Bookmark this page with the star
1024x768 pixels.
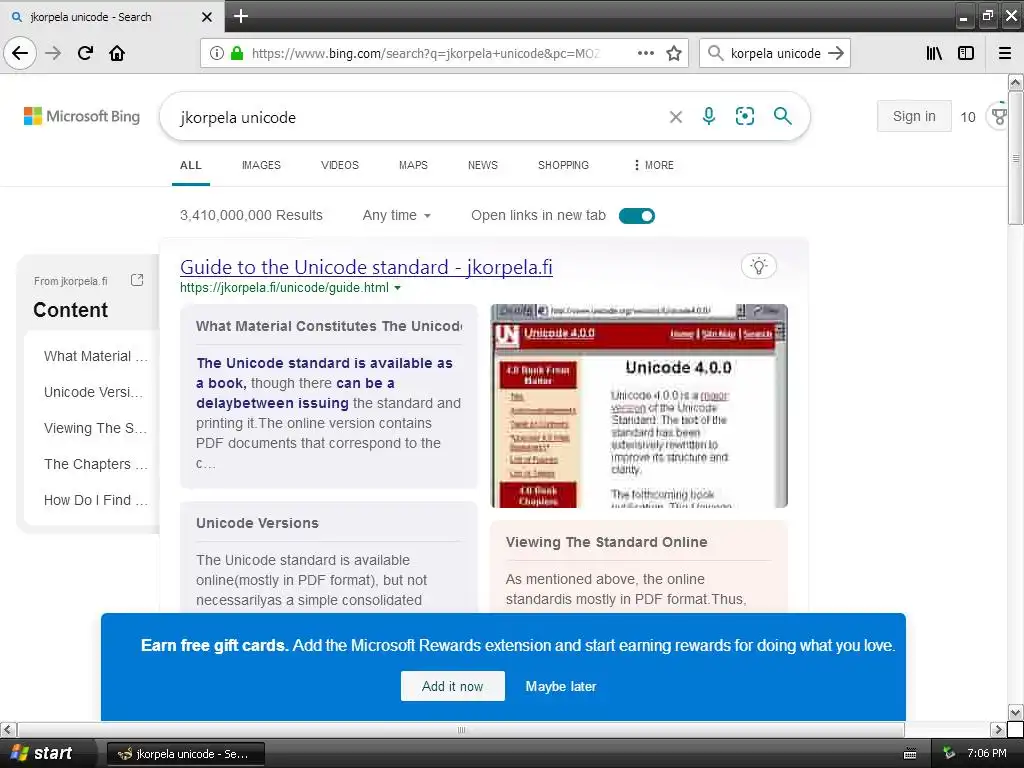point(674,53)
